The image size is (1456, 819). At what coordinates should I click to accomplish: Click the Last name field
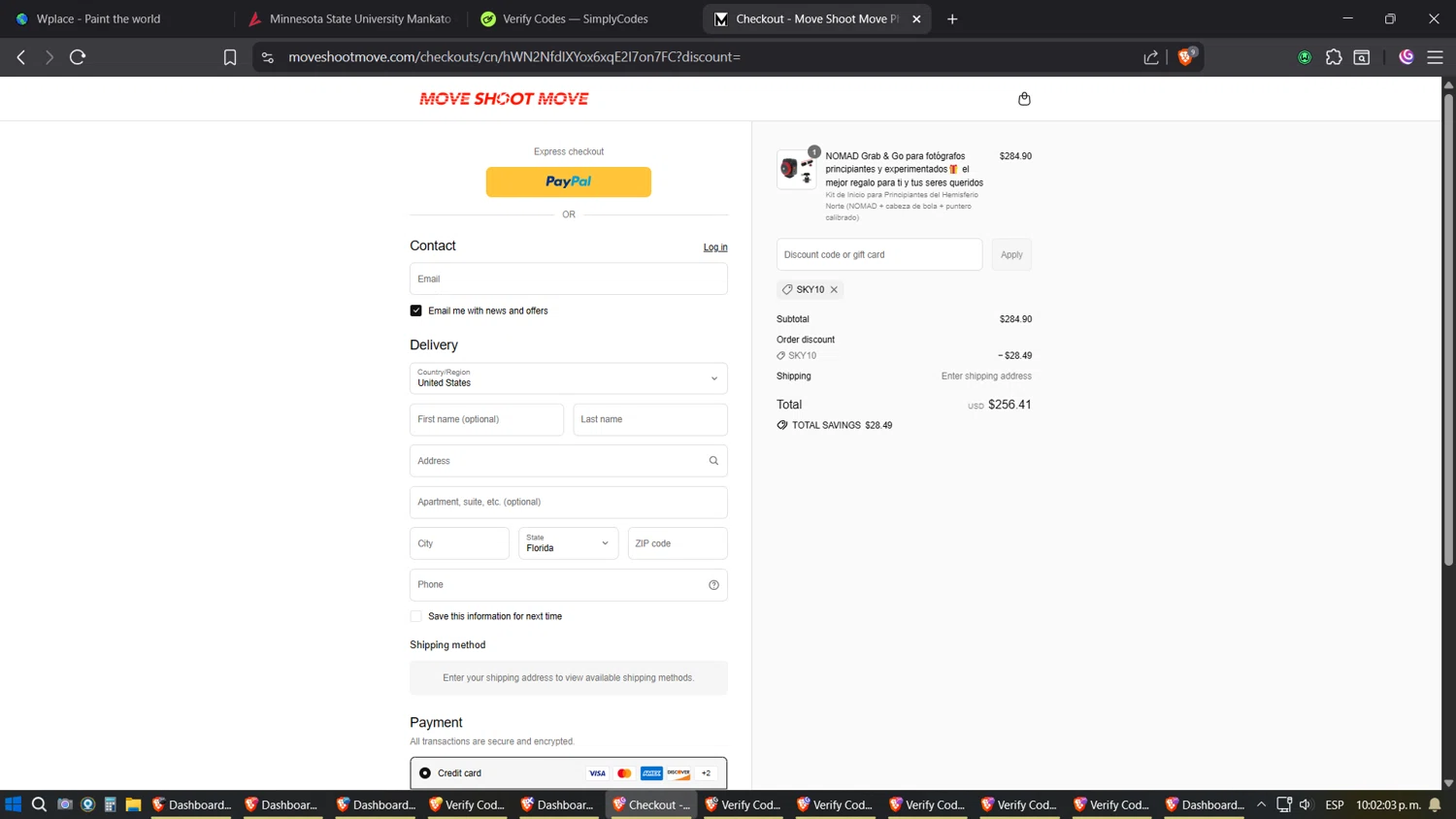pyautogui.click(x=650, y=419)
